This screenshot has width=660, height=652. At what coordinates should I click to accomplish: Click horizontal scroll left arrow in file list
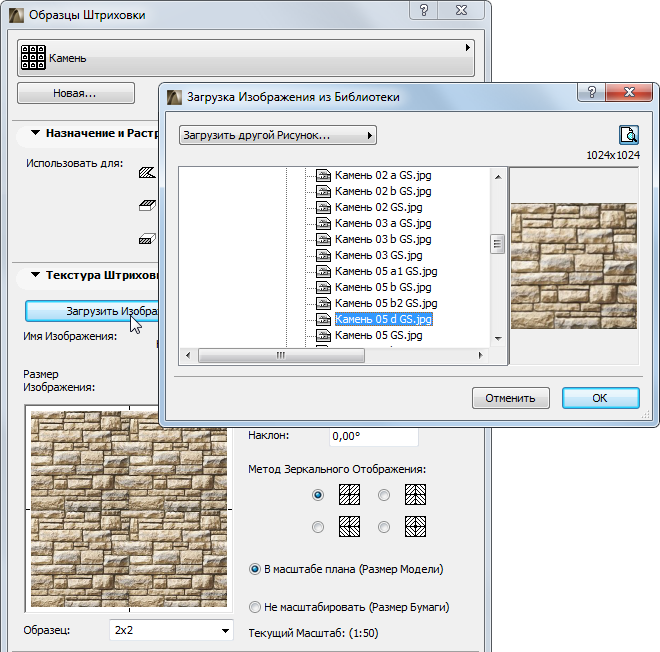pos(188,355)
